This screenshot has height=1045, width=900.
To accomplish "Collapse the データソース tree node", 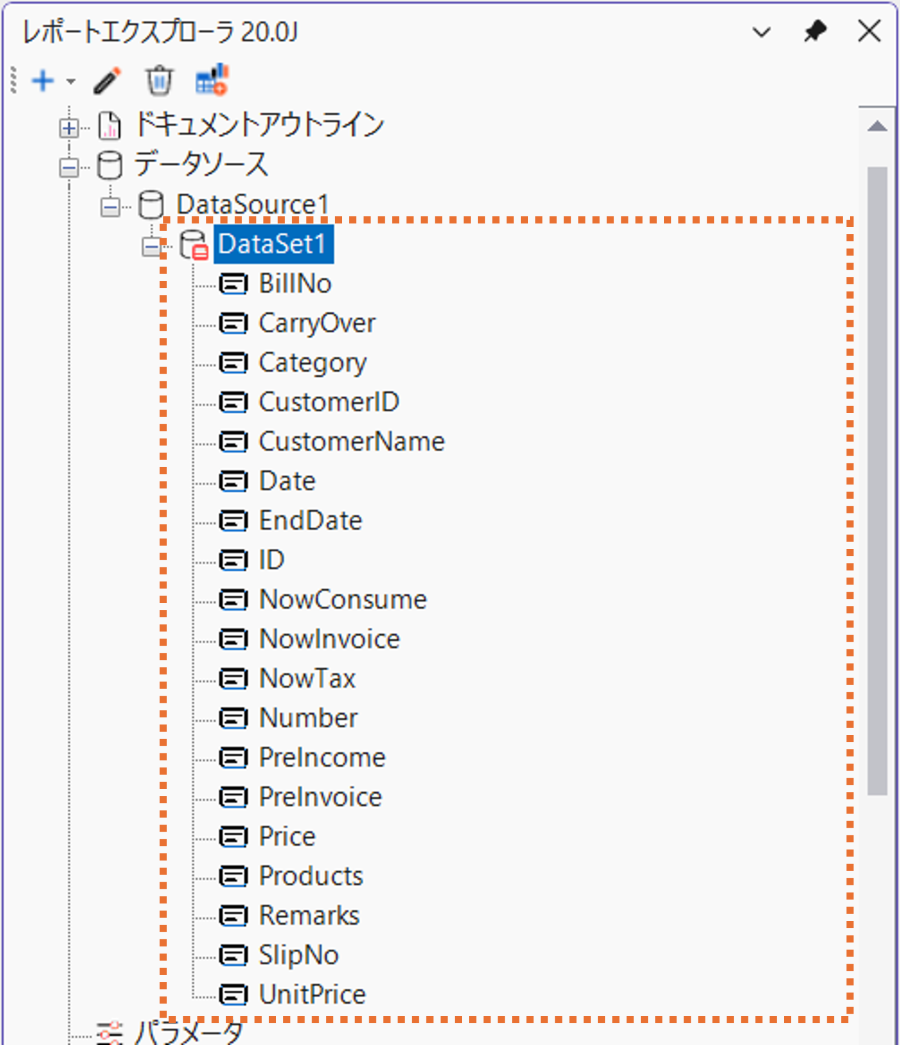I will (x=69, y=166).
